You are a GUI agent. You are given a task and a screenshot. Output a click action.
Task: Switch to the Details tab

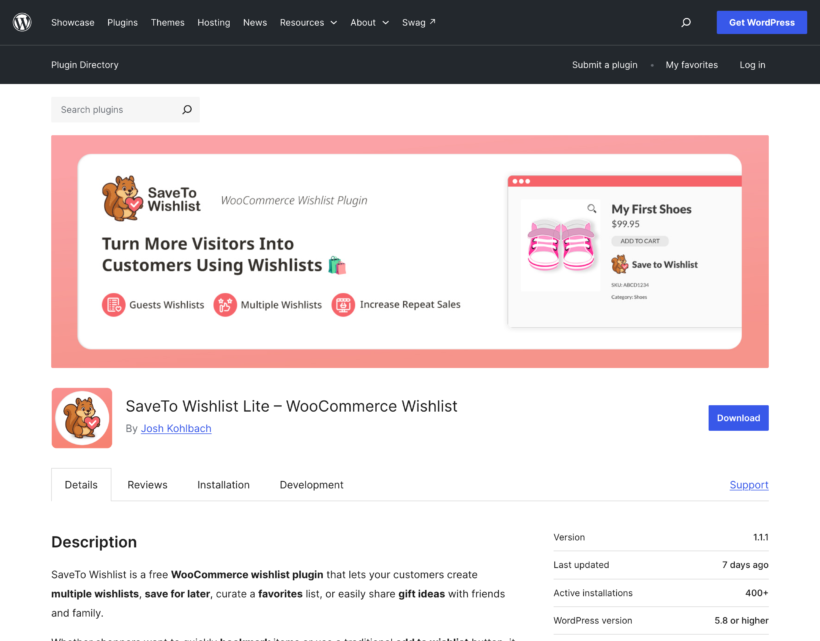point(81,485)
